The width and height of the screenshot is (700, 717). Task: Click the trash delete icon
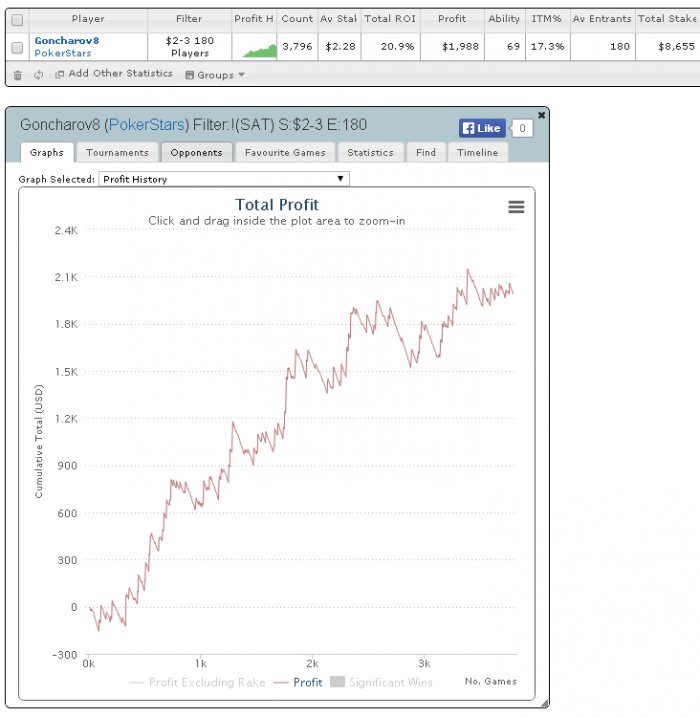pyautogui.click(x=17, y=75)
